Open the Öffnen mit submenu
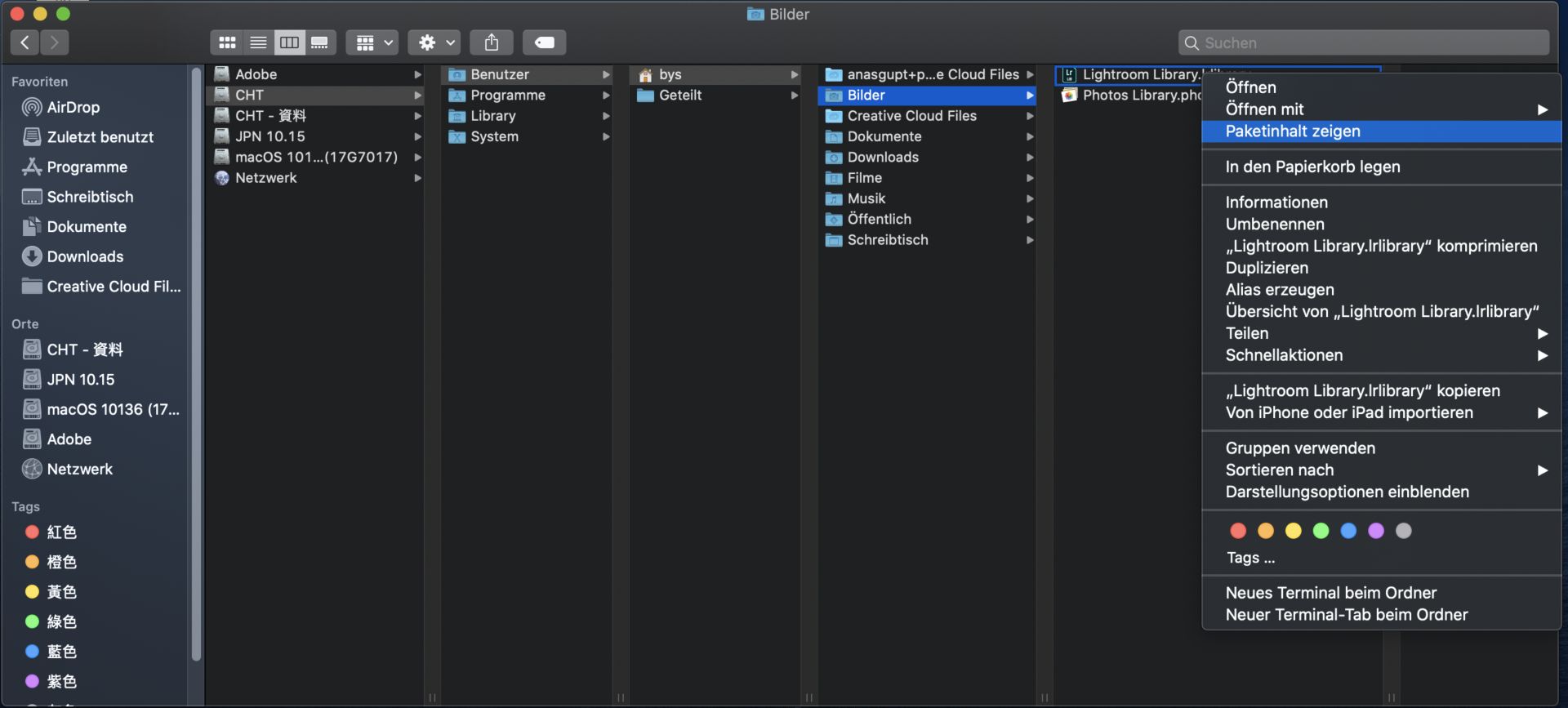This screenshot has width=1568, height=708. (1382, 109)
